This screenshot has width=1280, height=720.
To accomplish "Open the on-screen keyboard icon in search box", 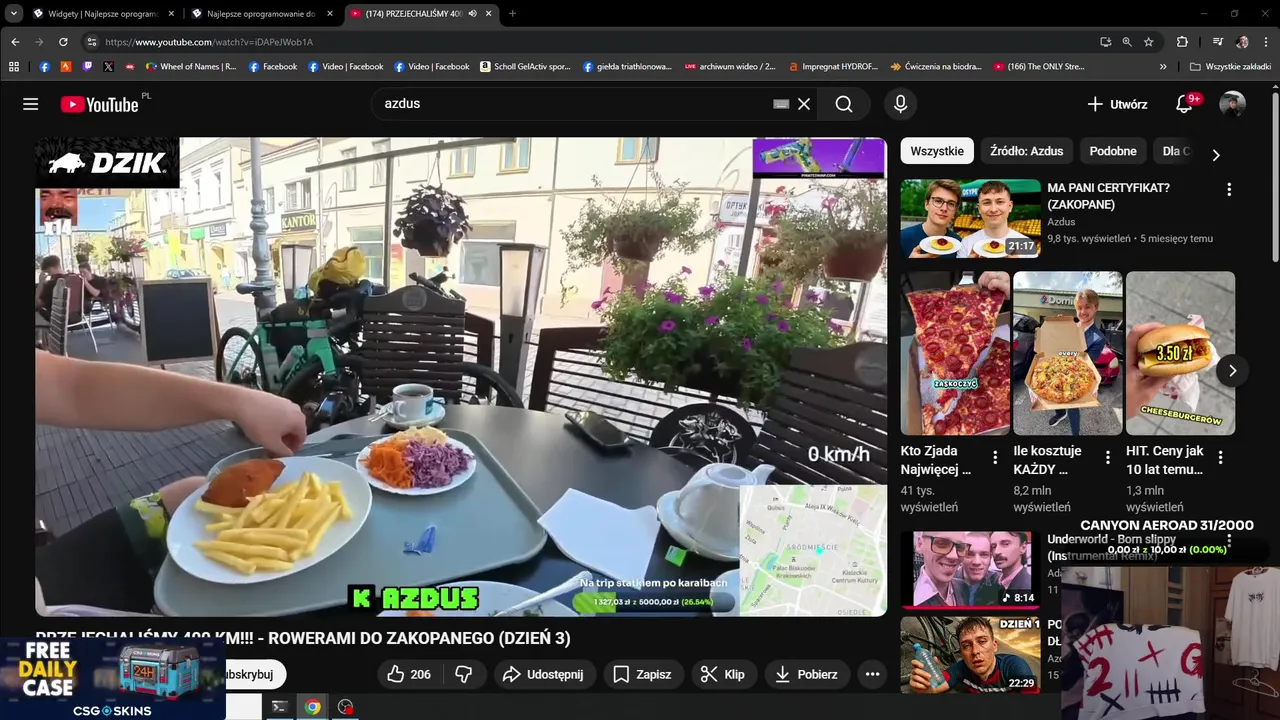I will [782, 104].
